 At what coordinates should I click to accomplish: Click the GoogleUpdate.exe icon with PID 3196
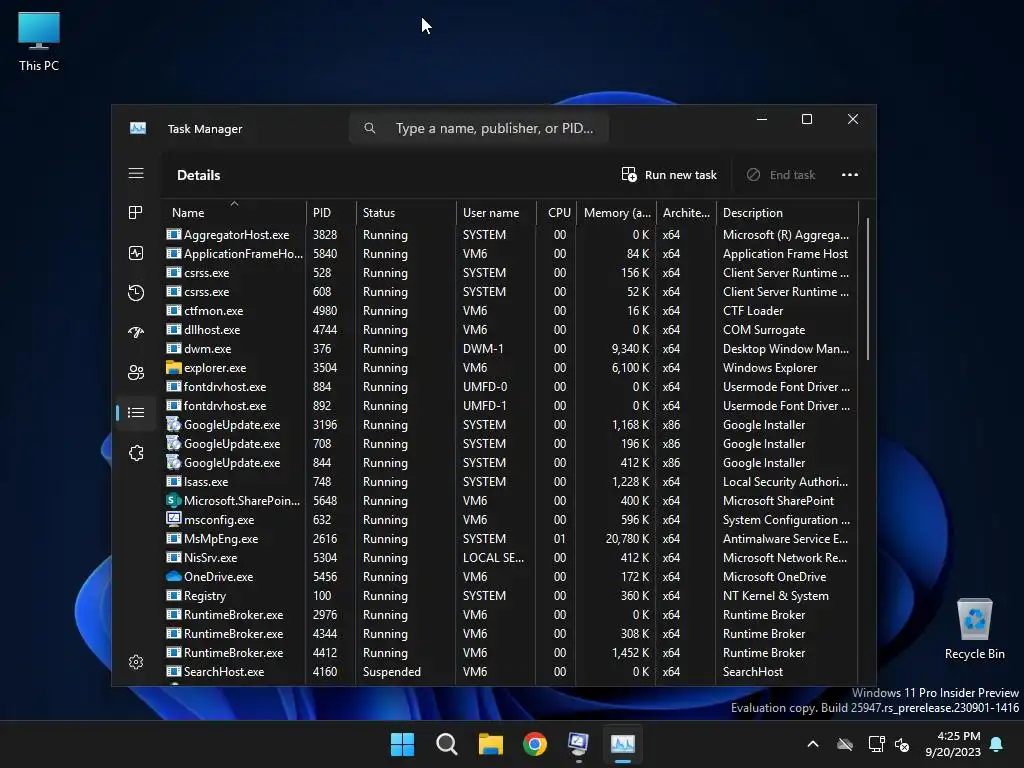[174, 424]
